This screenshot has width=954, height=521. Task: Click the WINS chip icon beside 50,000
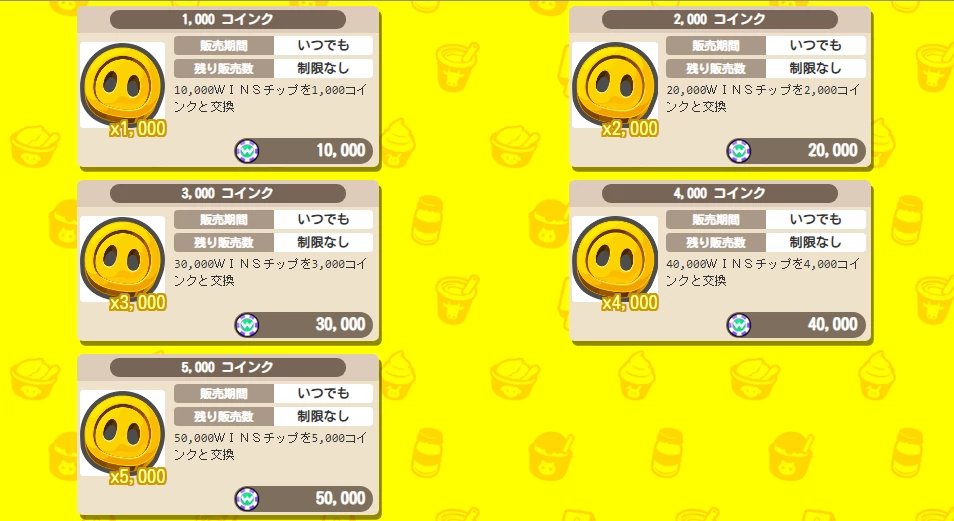(x=246, y=499)
